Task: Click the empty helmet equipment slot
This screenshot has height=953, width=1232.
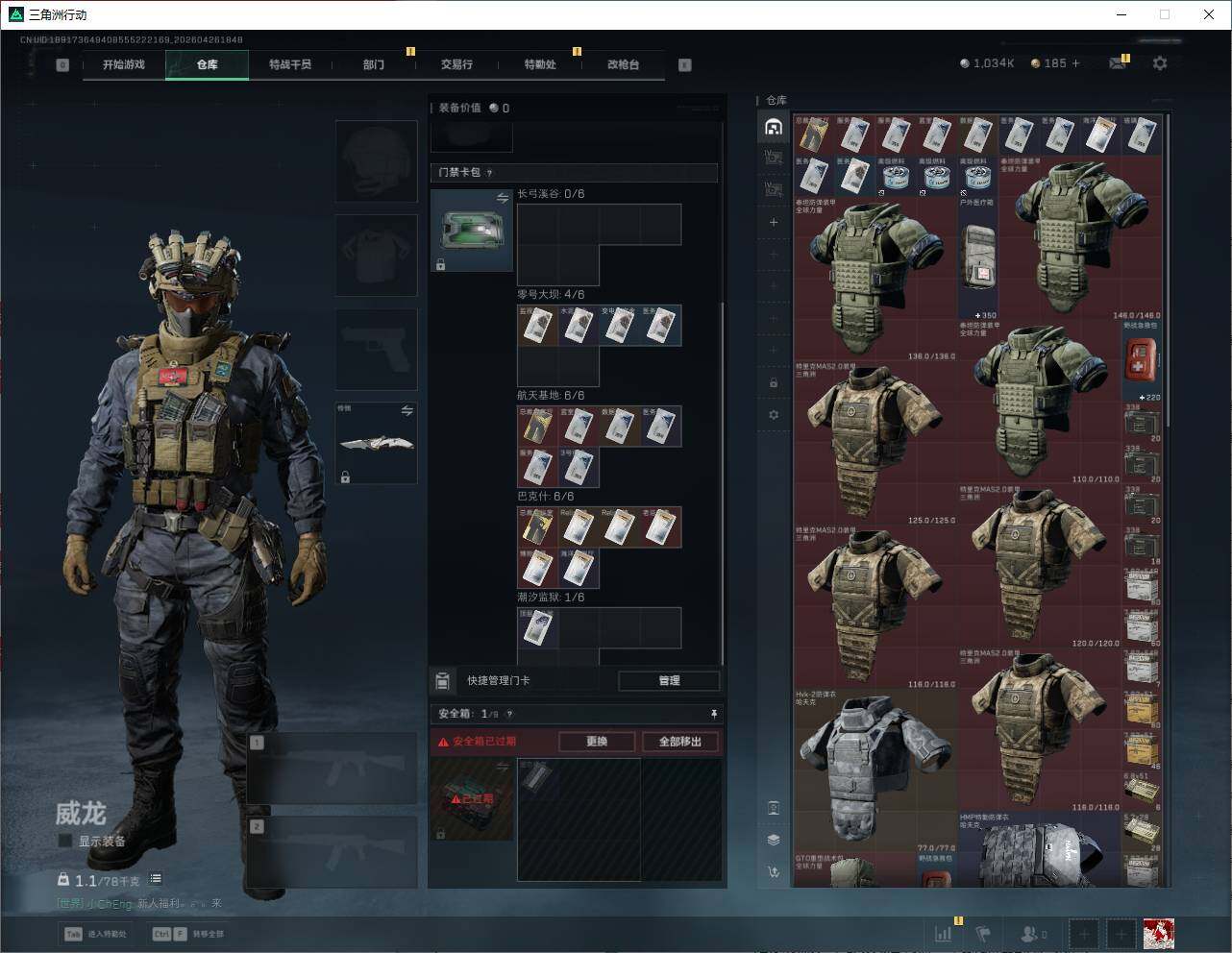Action: [376, 160]
